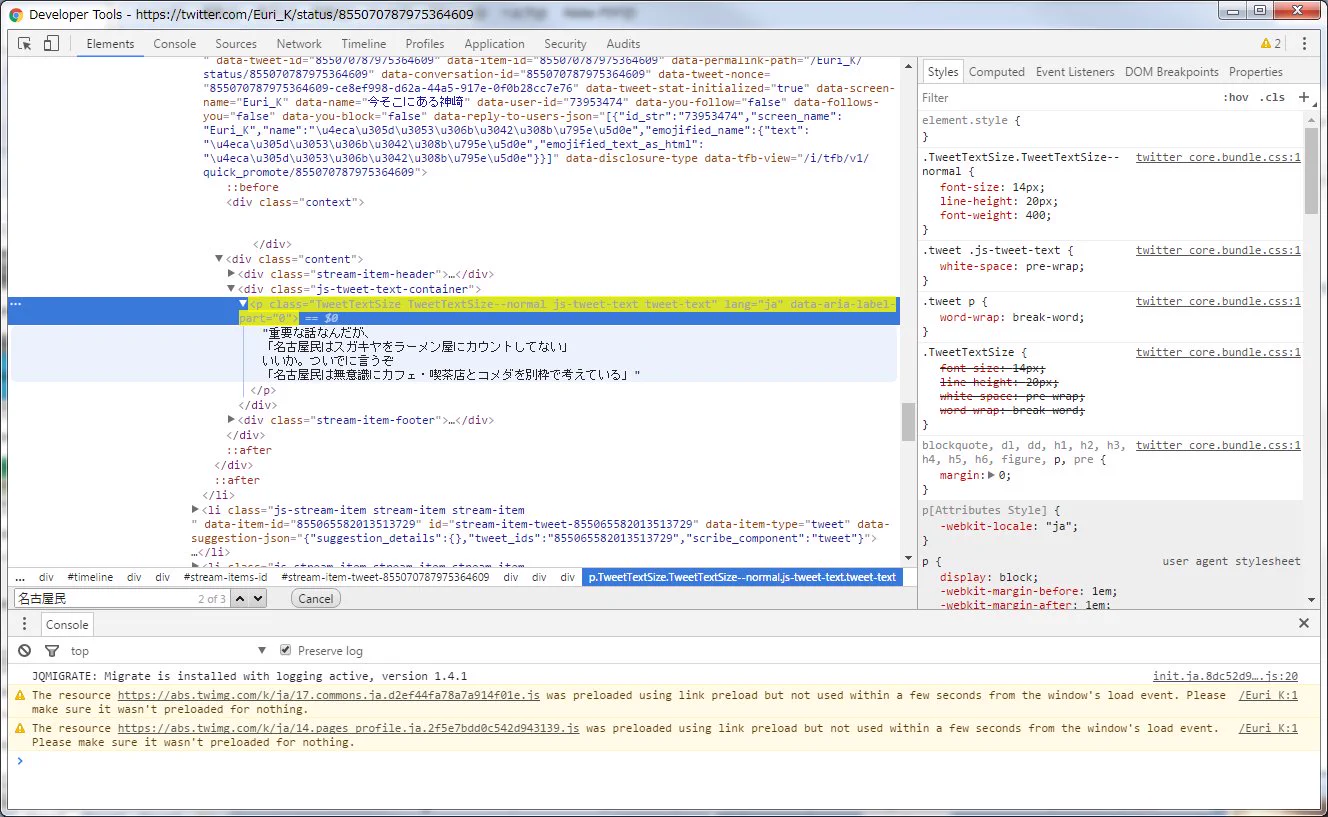Click the yellow warning count indicator
Image resolution: width=1328 pixels, height=817 pixels.
coord(1271,44)
